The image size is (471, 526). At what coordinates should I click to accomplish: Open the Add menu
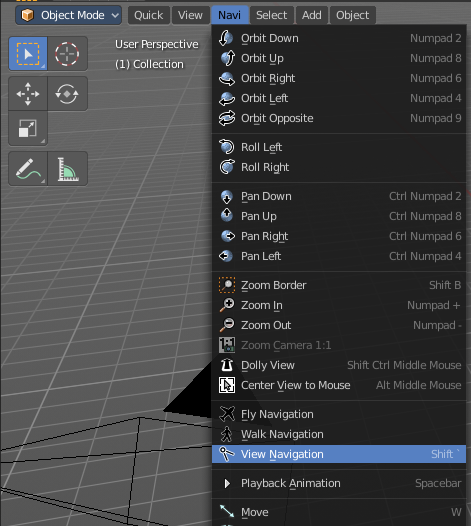pos(312,15)
